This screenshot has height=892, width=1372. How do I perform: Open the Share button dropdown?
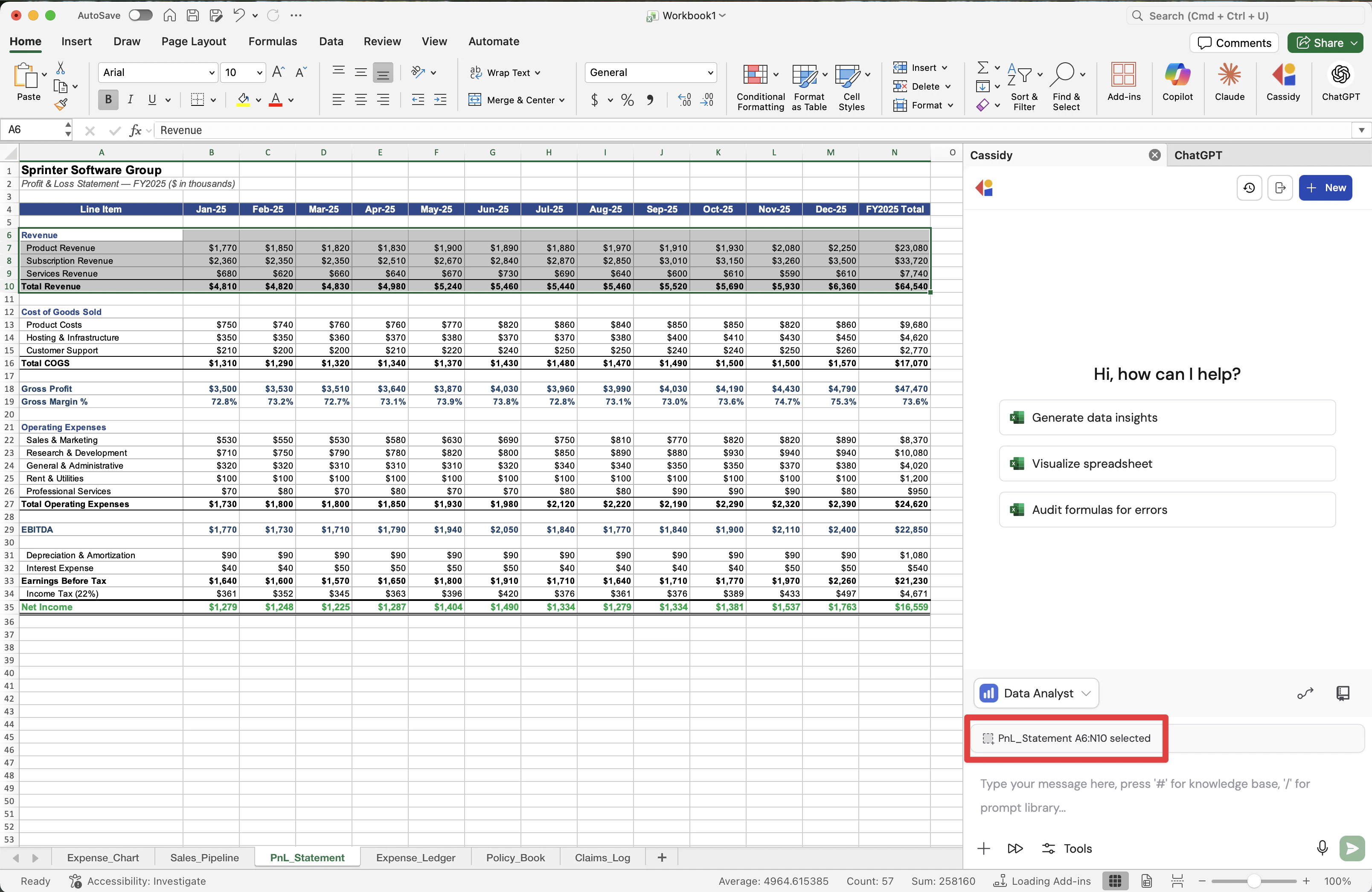(x=1354, y=43)
